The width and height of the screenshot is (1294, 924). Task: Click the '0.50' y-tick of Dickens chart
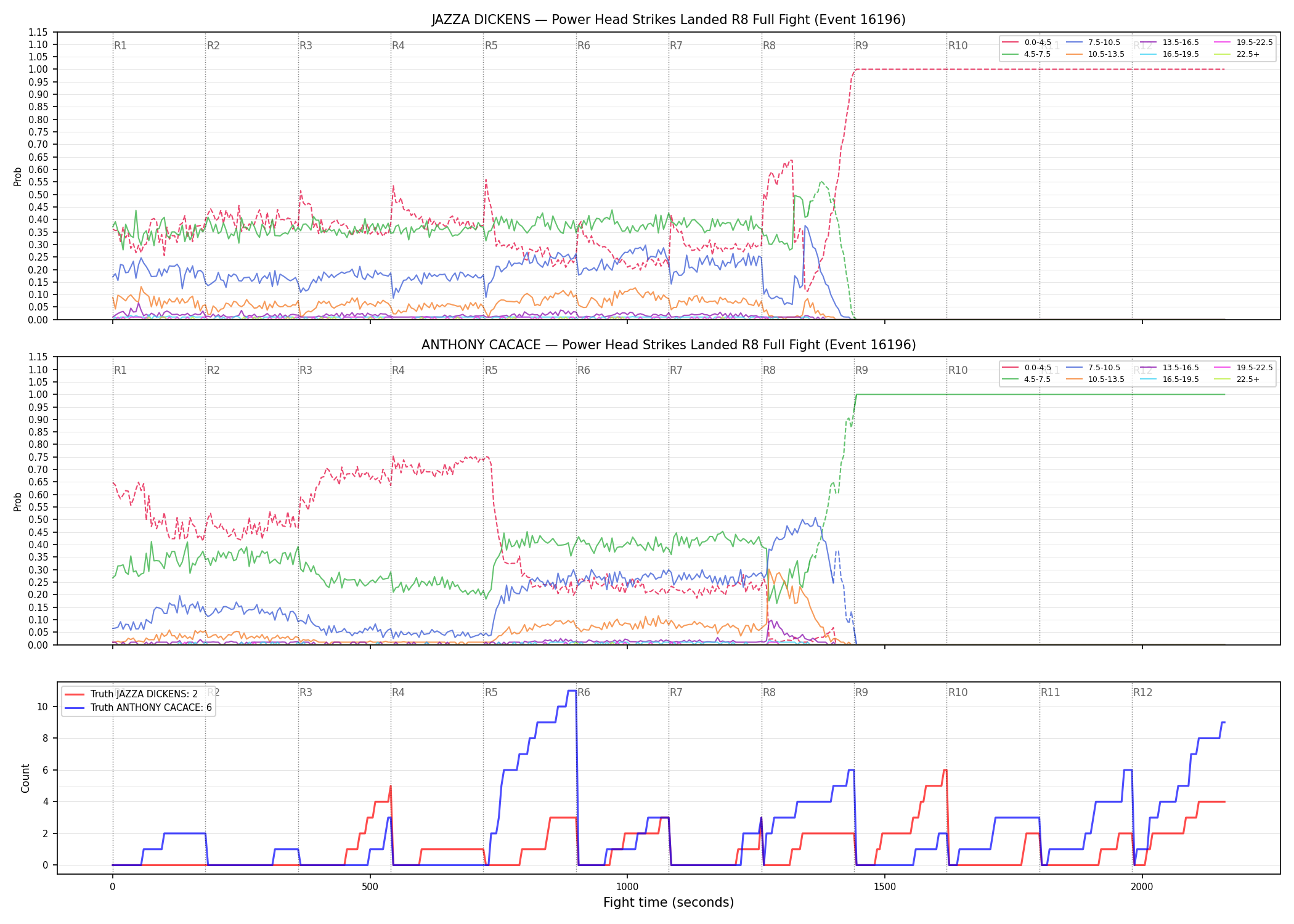click(x=38, y=195)
